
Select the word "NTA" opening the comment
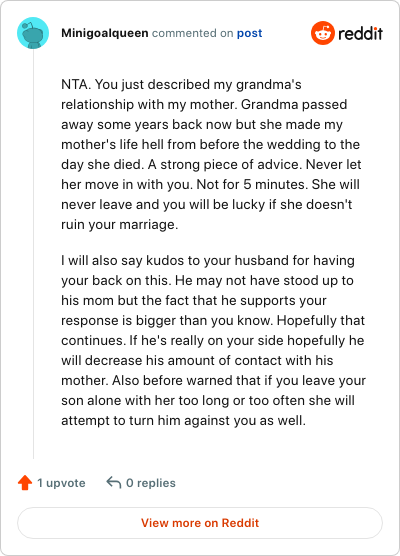[74, 85]
